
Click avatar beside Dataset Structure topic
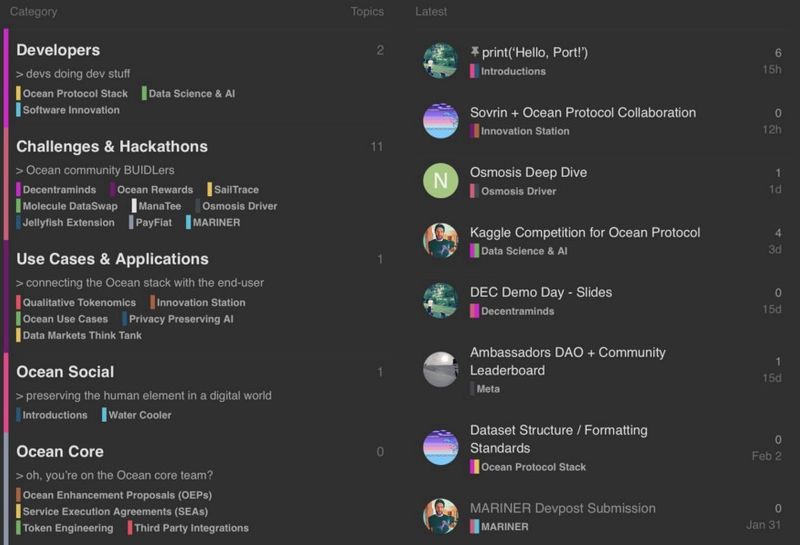point(441,447)
